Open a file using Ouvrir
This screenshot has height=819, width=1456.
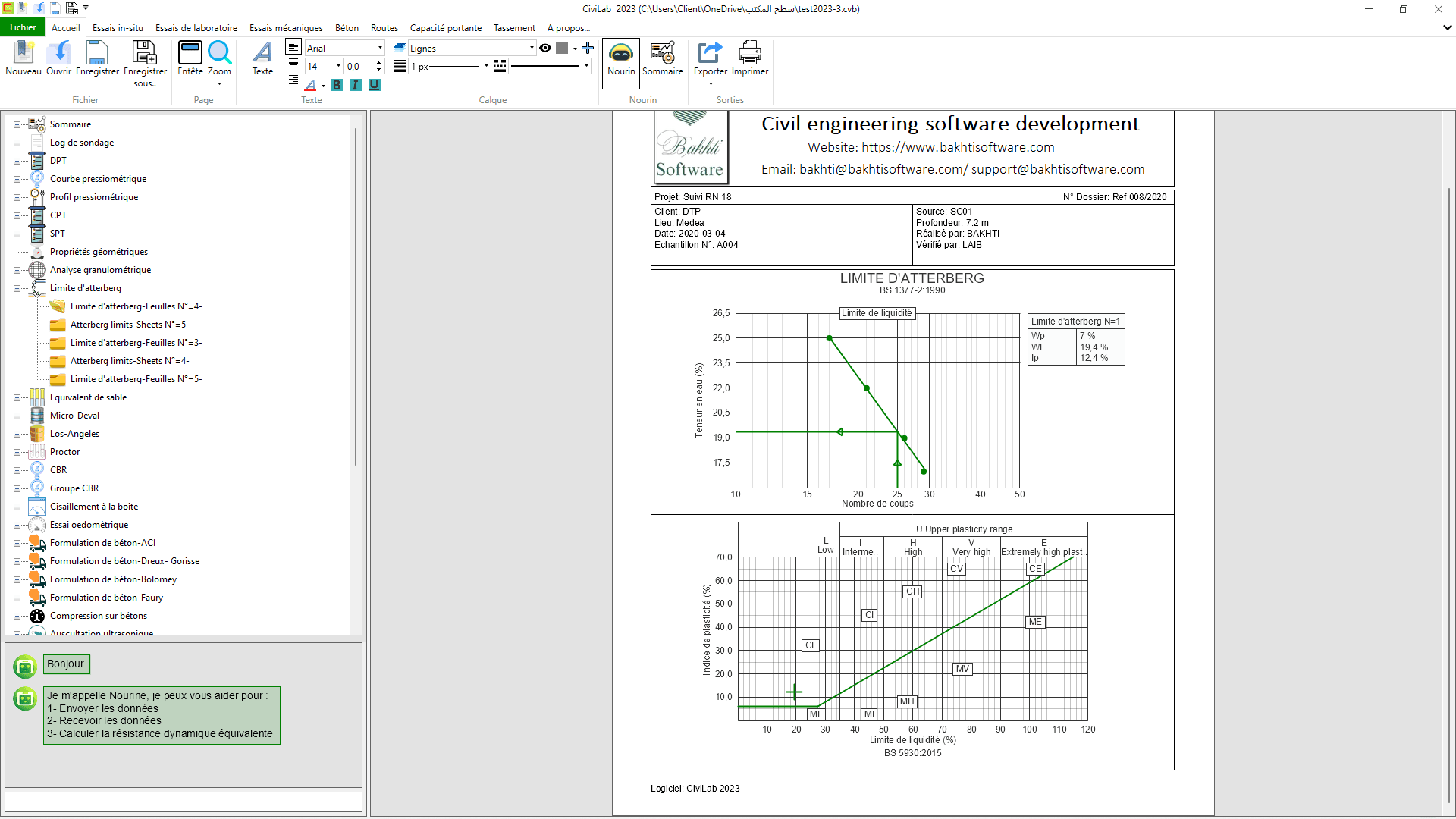pos(58,58)
